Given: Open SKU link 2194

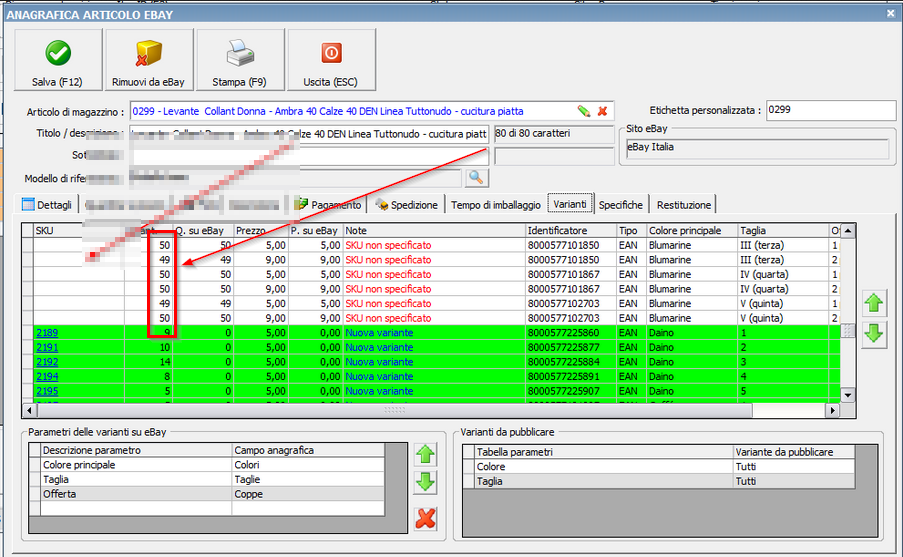Looking at the screenshot, I should [x=47, y=376].
